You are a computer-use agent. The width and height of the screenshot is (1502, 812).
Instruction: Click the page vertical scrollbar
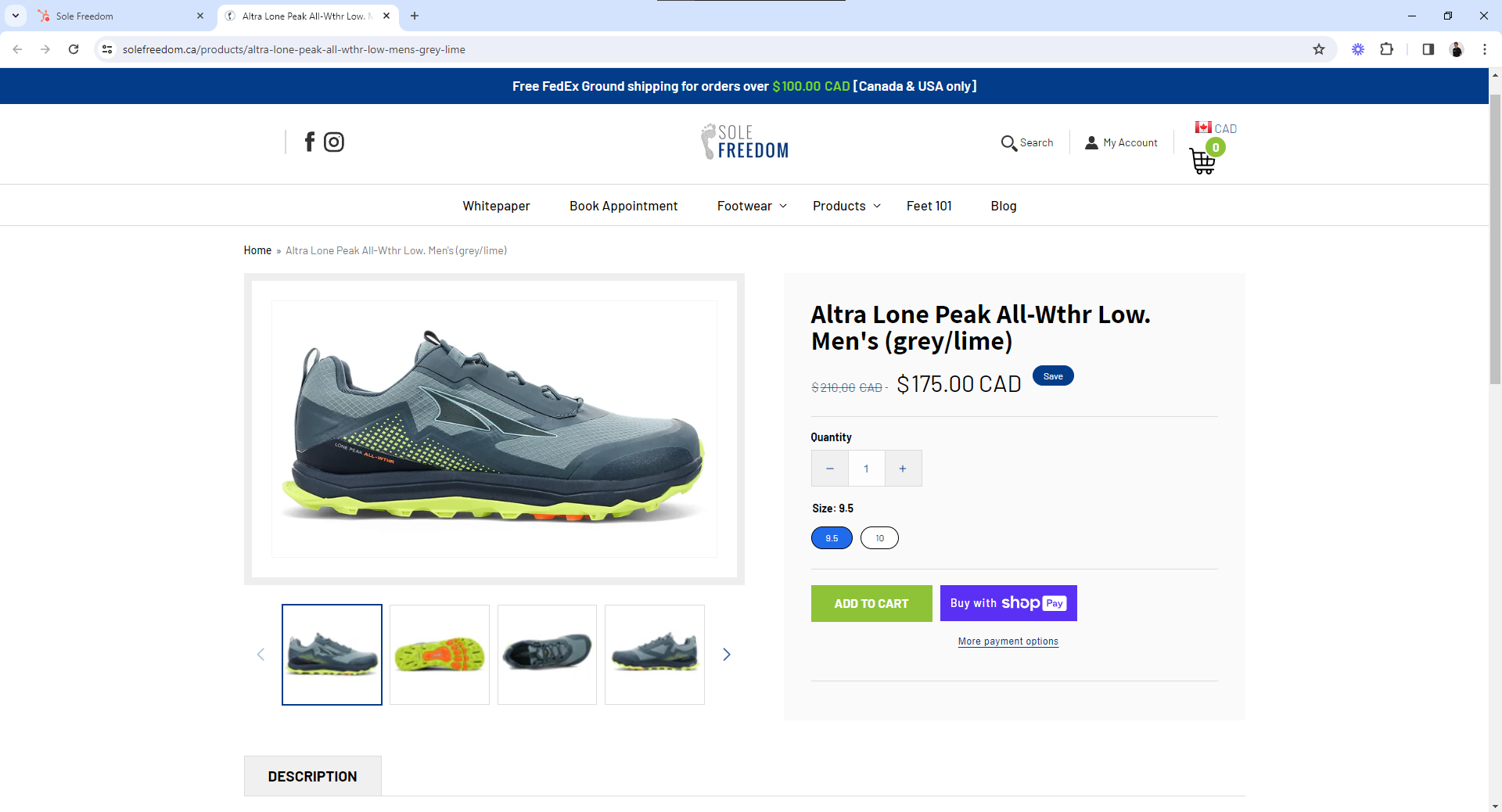1495,239
